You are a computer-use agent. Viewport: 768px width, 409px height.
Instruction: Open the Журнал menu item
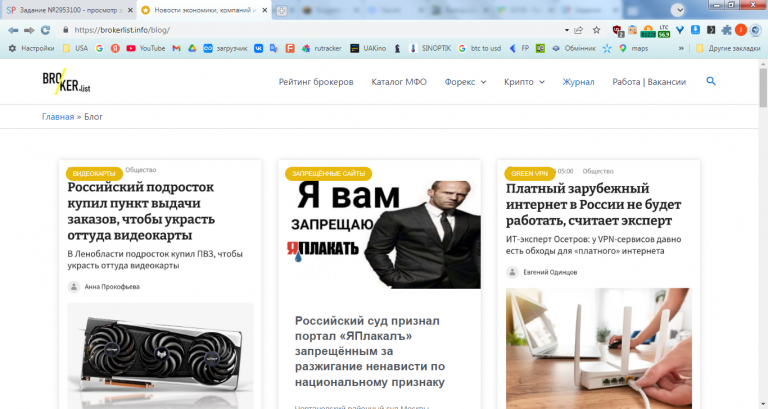[x=578, y=82]
